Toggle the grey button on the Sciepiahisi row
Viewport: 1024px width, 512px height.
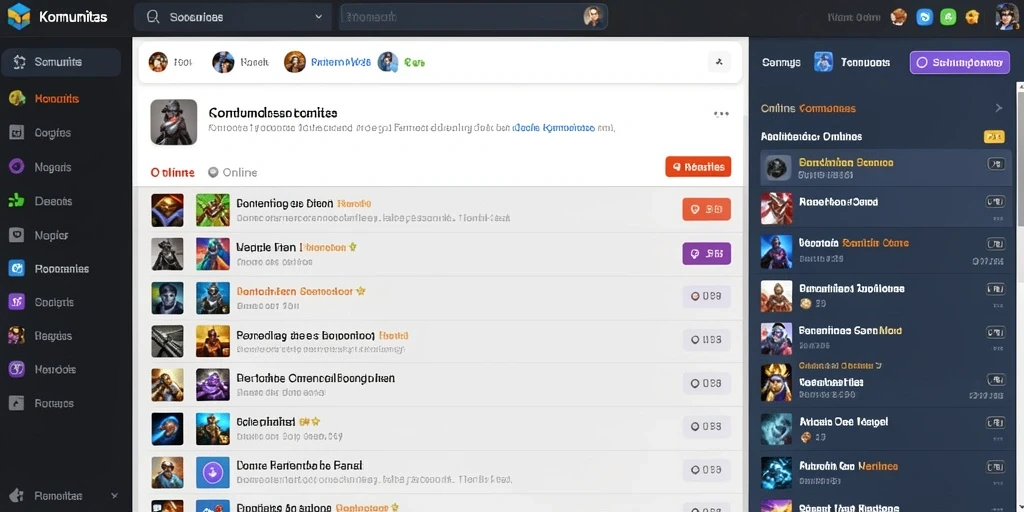[x=707, y=426]
